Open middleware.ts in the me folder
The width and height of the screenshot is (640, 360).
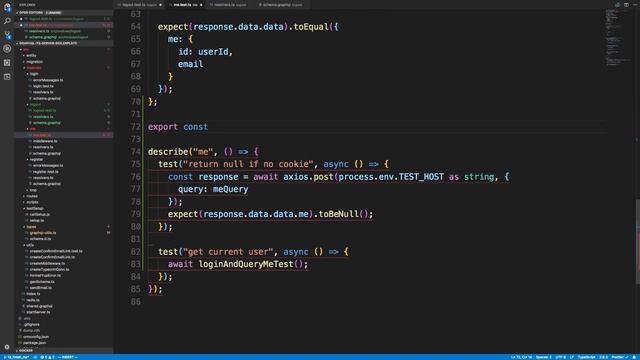45,141
